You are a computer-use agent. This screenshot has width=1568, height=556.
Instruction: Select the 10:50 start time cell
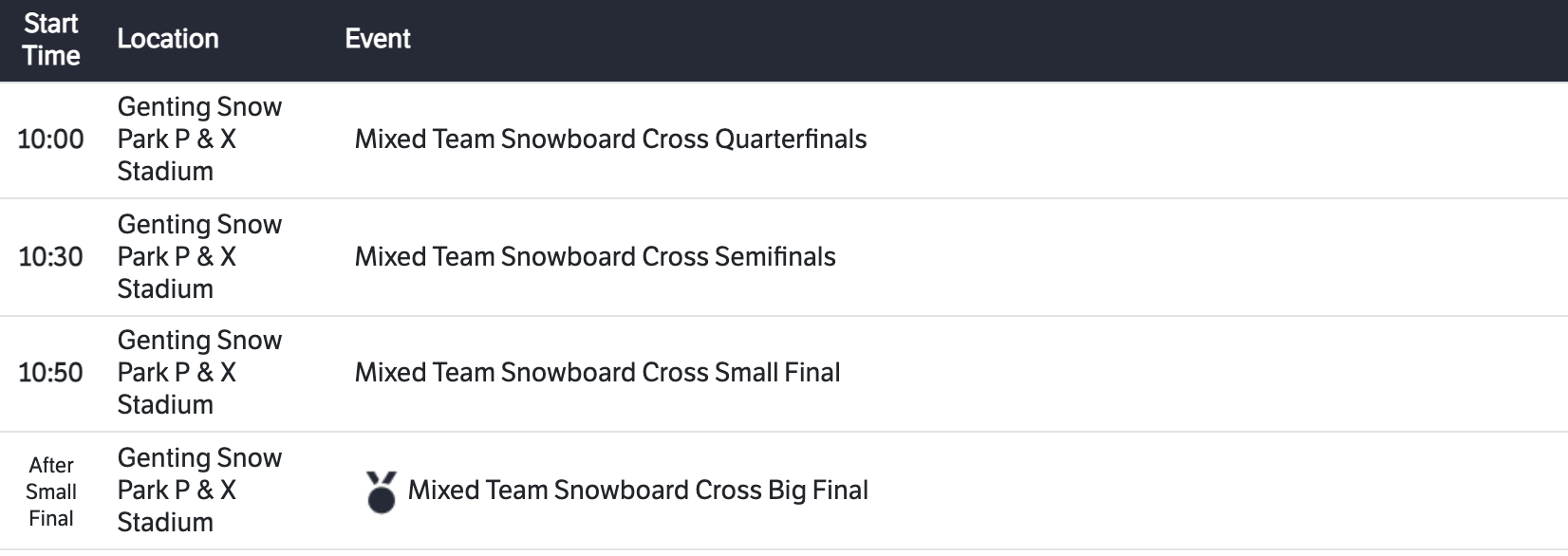50,373
